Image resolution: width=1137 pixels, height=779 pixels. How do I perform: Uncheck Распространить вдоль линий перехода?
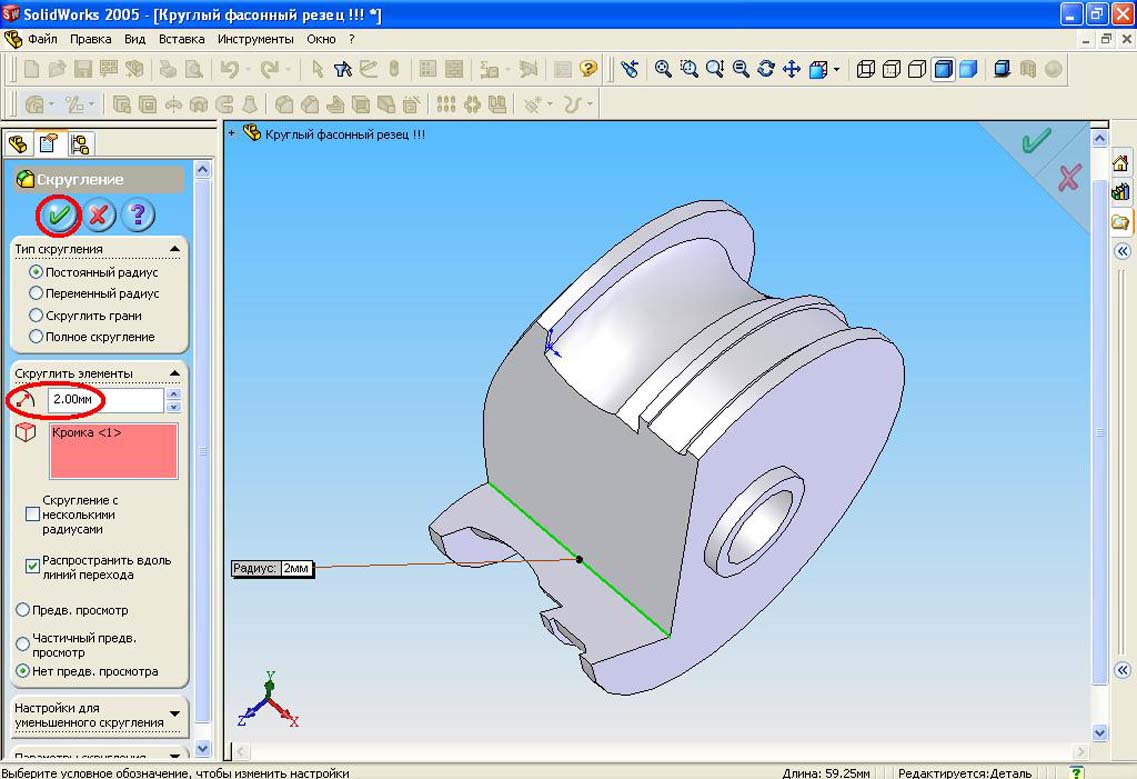(32, 566)
